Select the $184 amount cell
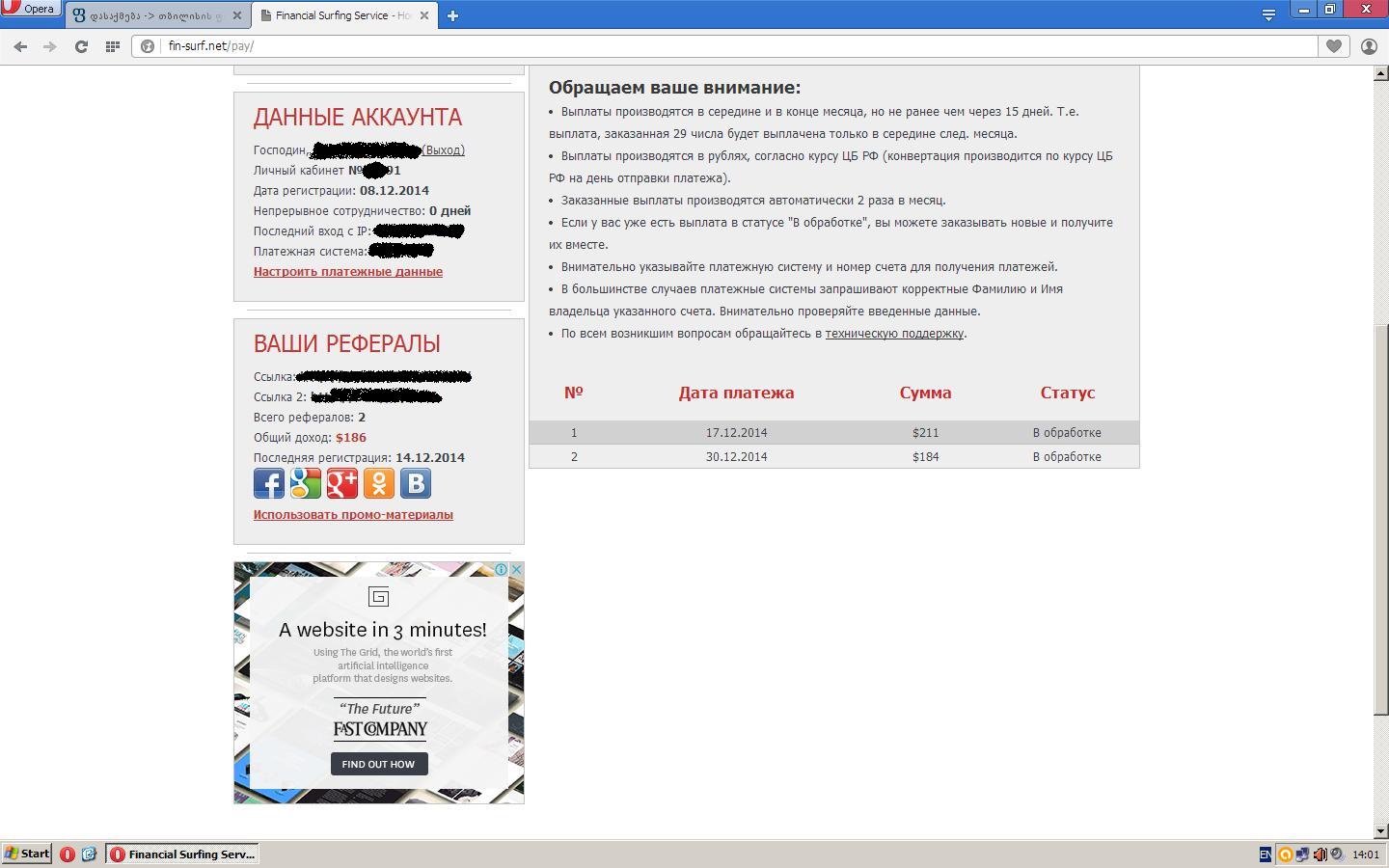Viewport: 1389px width, 868px height. coord(925,457)
